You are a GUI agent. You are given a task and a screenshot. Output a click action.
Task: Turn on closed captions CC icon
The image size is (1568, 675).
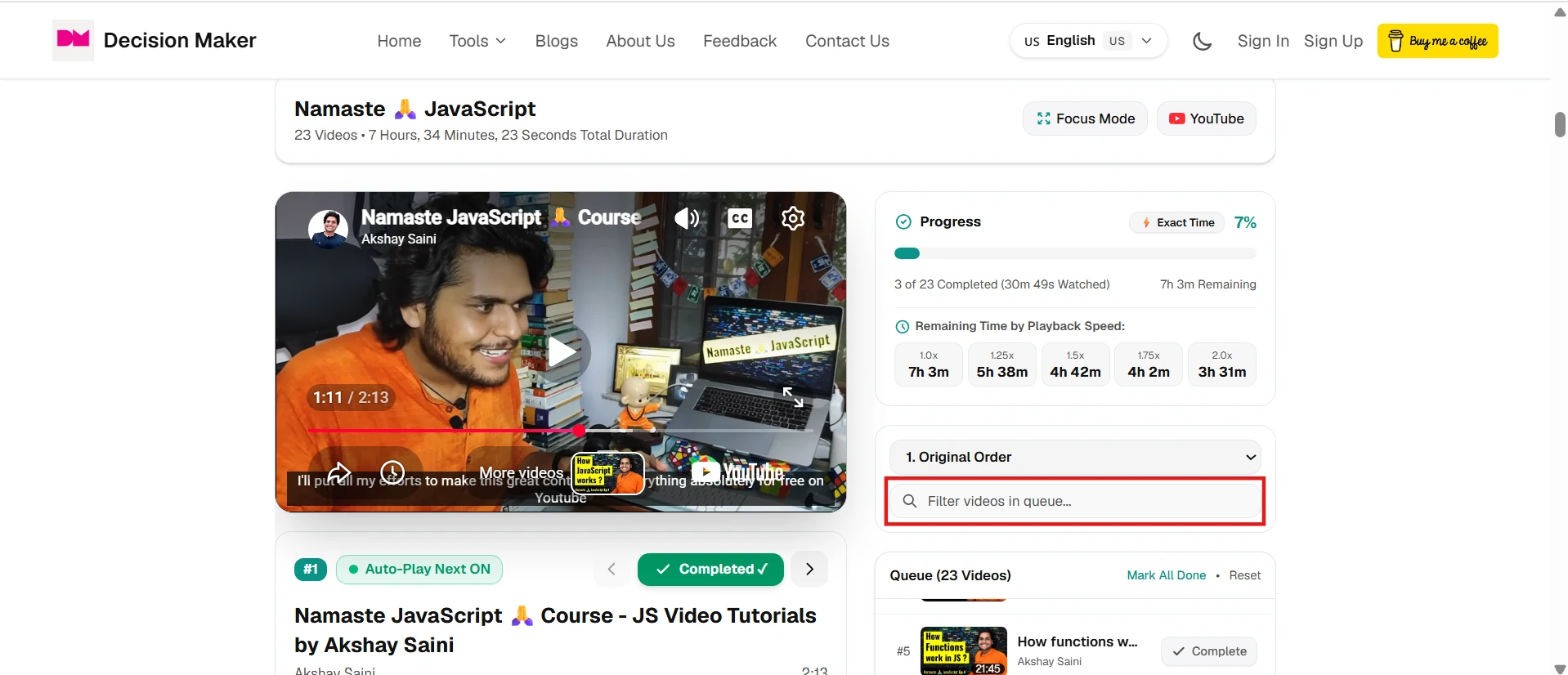coord(740,218)
